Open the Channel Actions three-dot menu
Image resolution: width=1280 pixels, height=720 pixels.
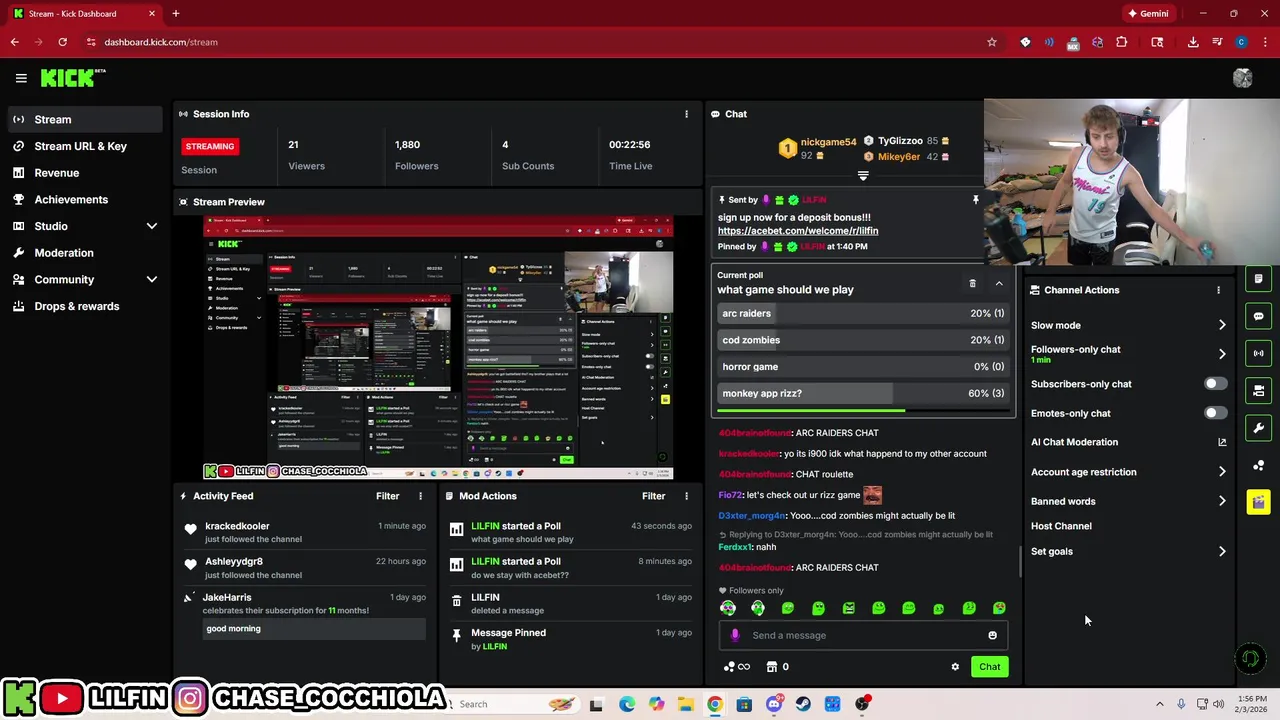pyautogui.click(x=1218, y=290)
